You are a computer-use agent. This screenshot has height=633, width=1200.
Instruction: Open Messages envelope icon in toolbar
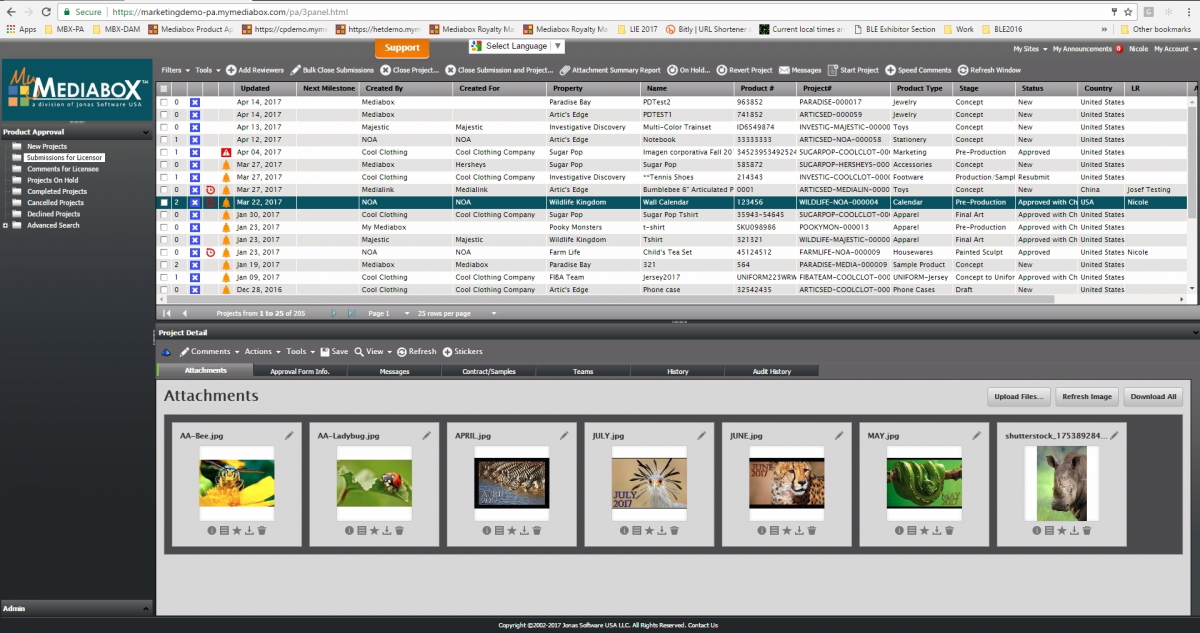[784, 71]
